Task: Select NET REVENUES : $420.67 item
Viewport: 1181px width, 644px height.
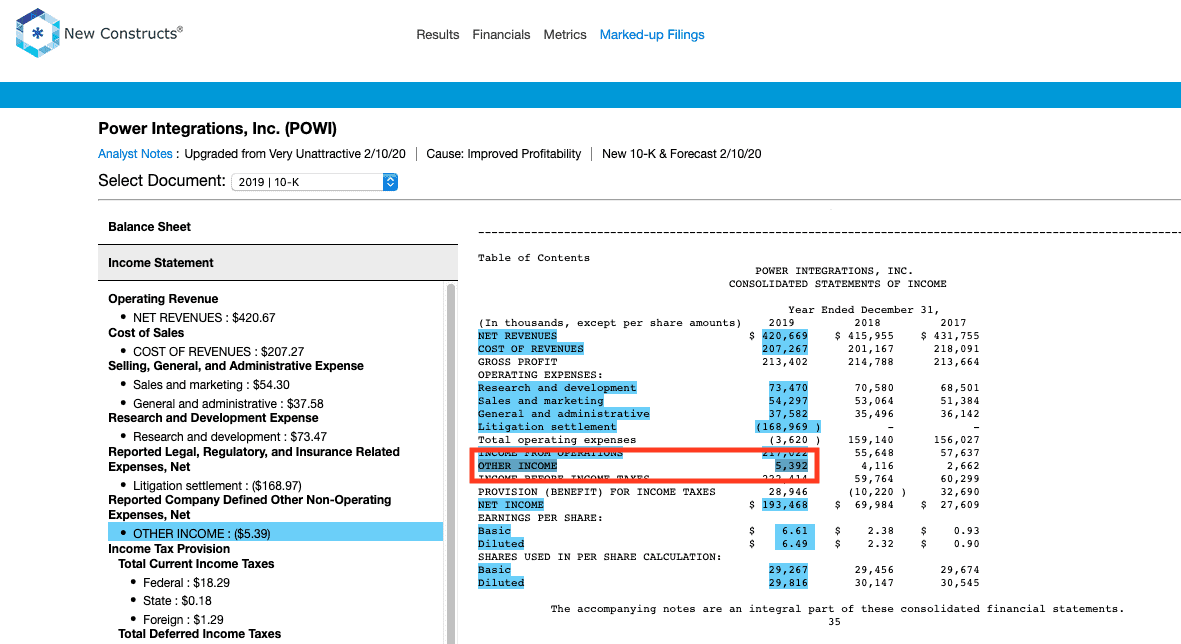Action: (x=203, y=318)
